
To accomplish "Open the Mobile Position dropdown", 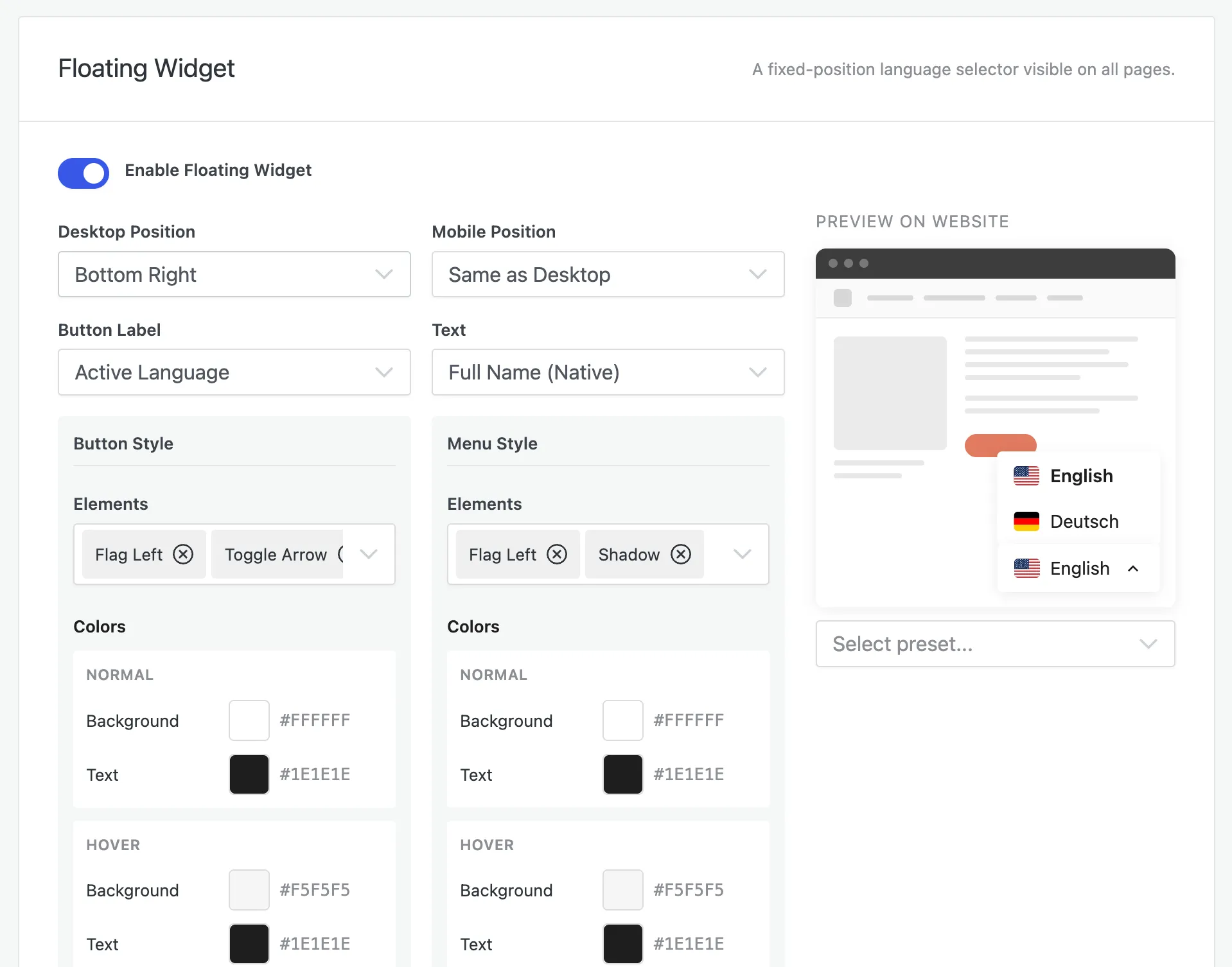I will point(608,275).
